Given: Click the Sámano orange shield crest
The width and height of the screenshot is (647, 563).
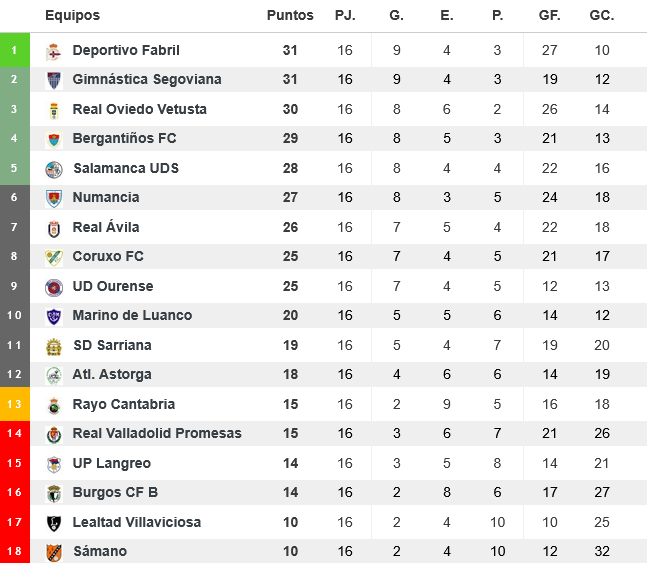Looking at the screenshot, I should coord(54,552).
